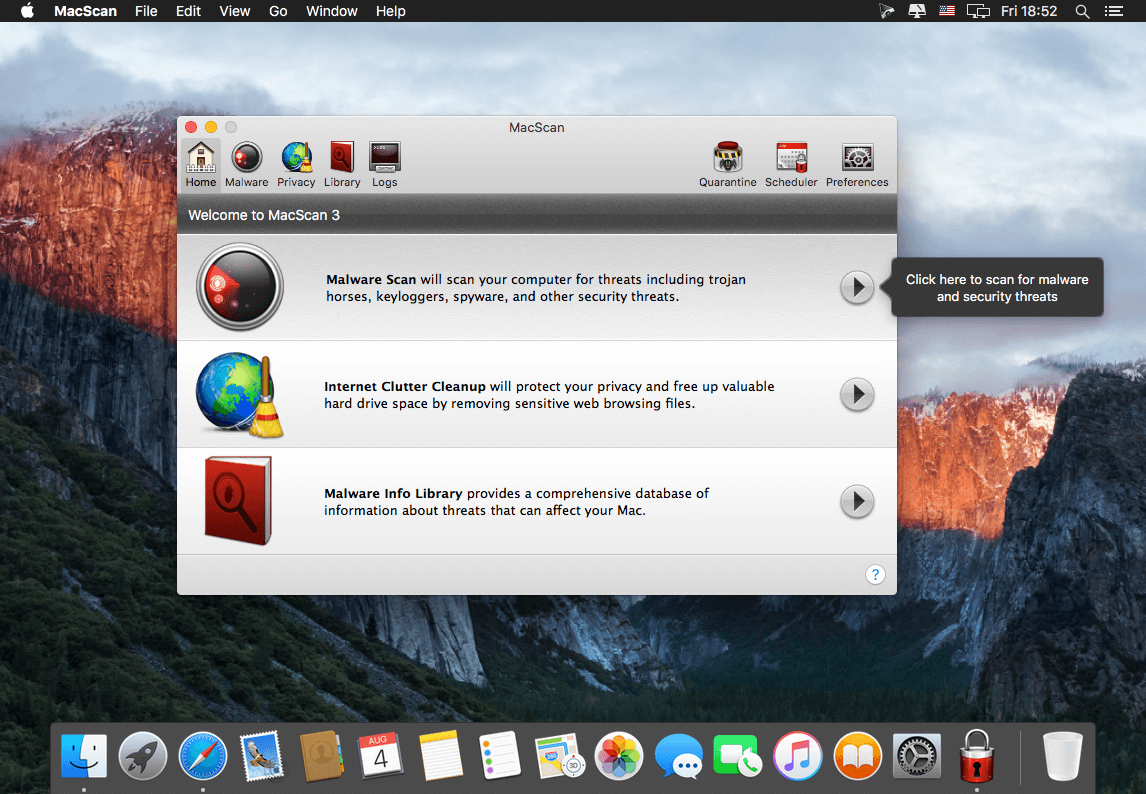Screen dimensions: 1146x794
Task: Open iBooks from the Dock
Action: 857,756
